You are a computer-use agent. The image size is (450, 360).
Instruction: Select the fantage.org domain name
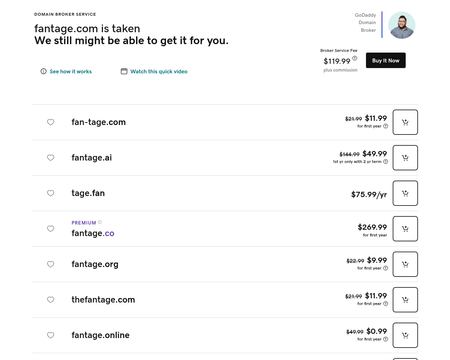95,264
